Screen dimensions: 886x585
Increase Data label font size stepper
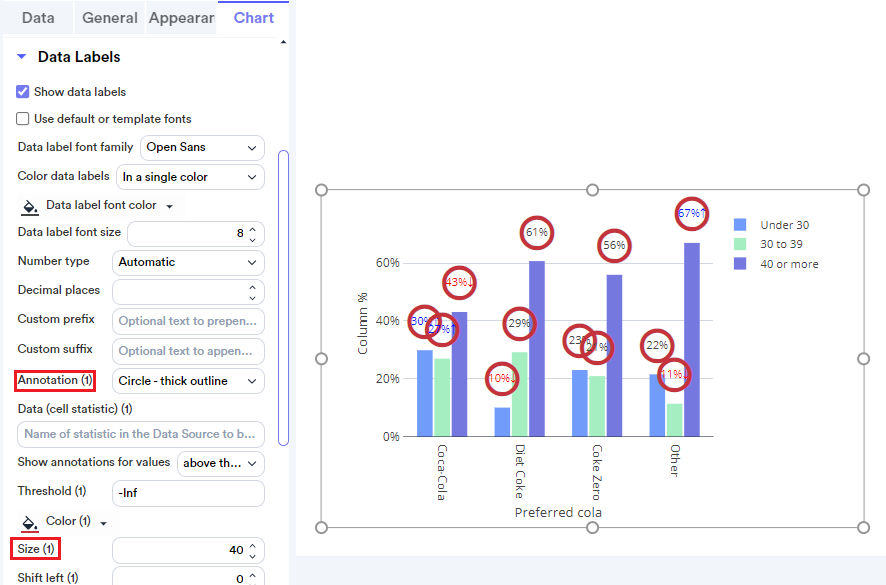(253, 229)
